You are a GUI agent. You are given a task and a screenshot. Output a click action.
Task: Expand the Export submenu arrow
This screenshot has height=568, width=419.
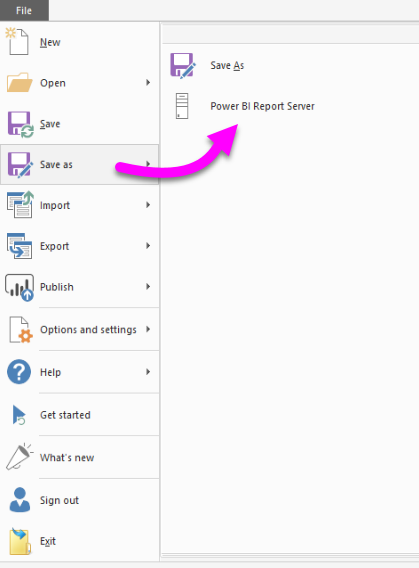[148, 246]
